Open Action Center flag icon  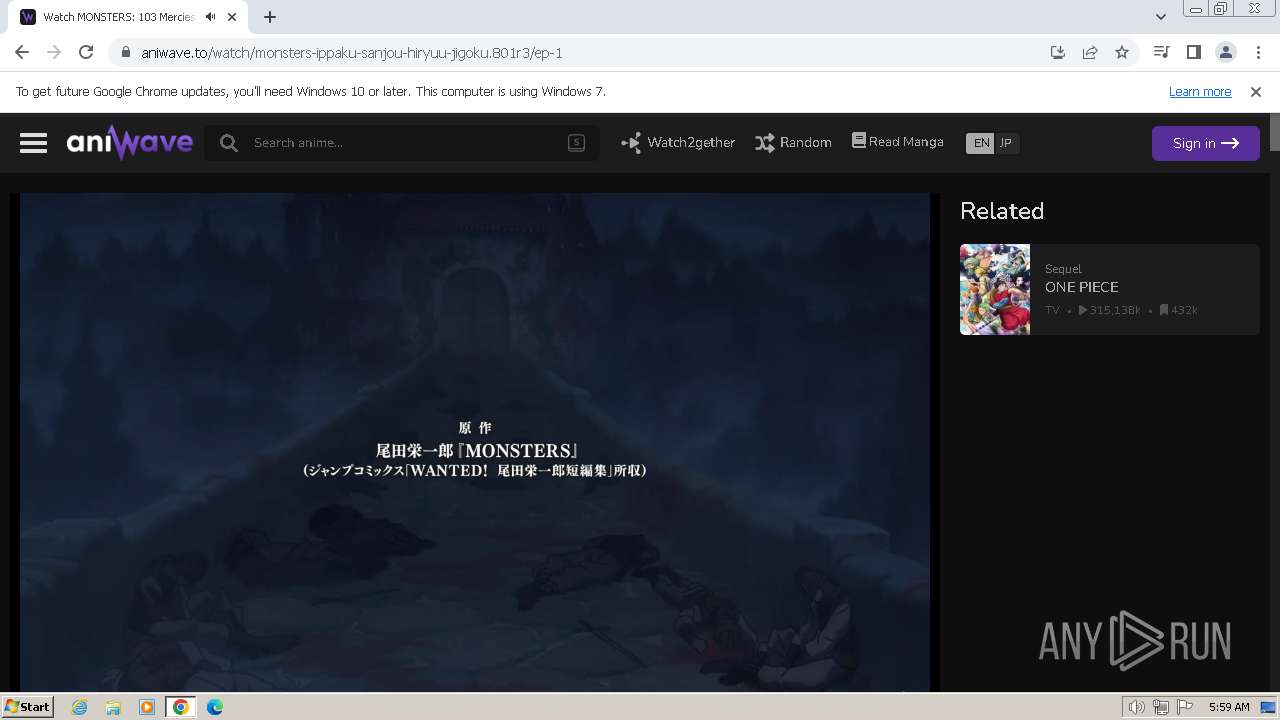(1185, 707)
